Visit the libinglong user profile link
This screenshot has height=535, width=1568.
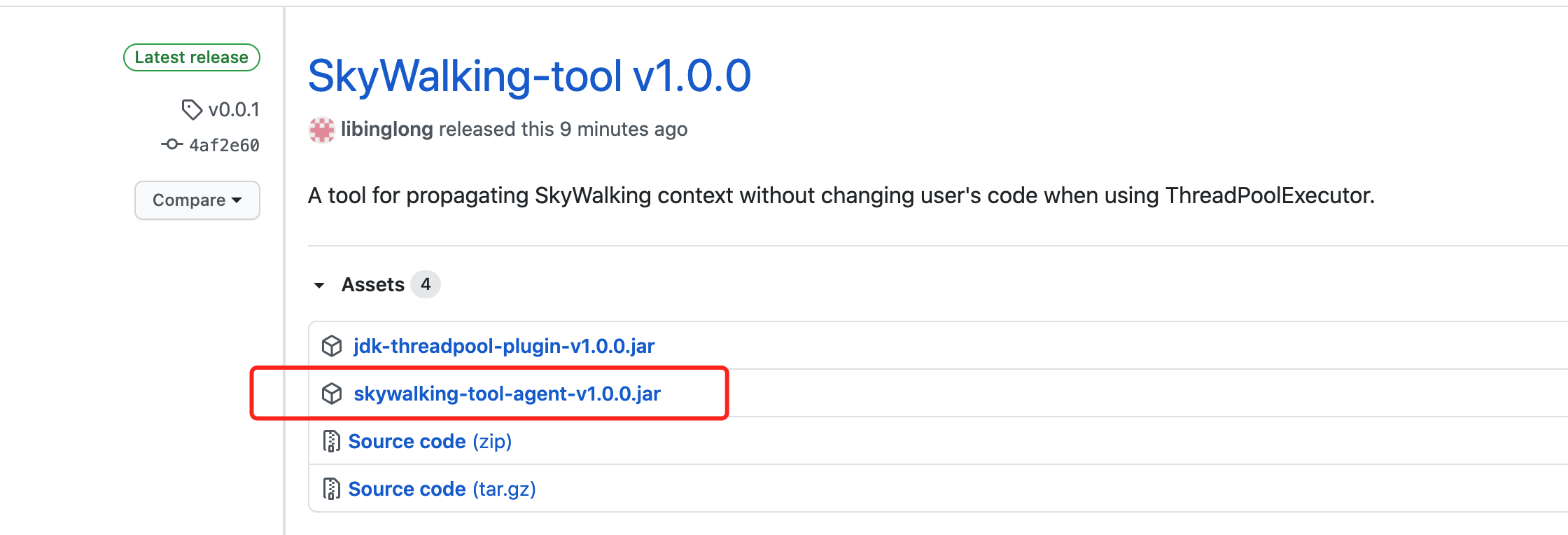[386, 130]
